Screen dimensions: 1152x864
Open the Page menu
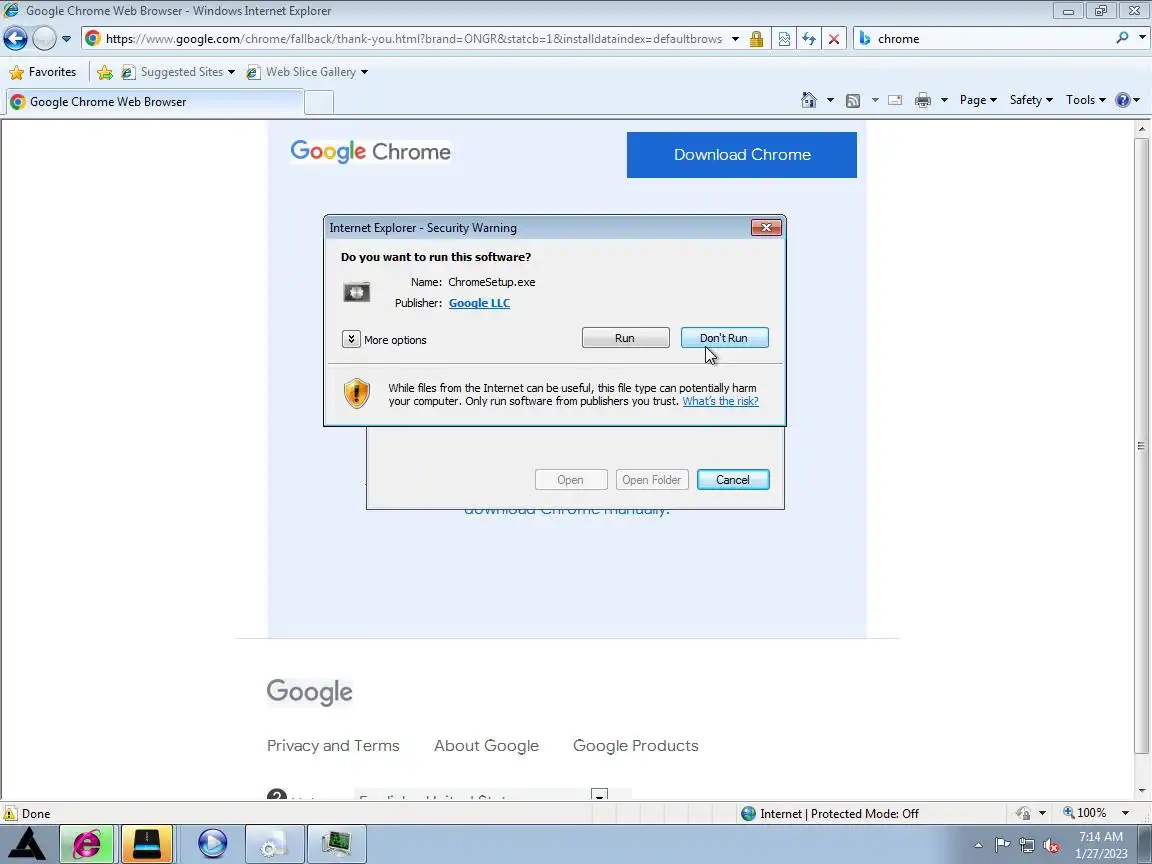click(x=978, y=100)
